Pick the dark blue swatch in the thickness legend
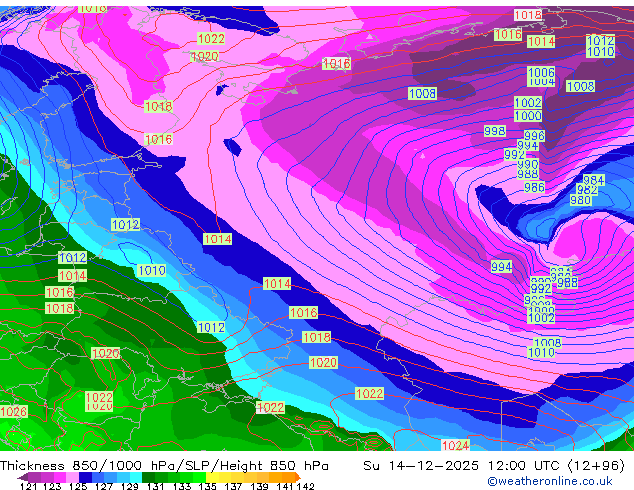The height and width of the screenshot is (490, 634). [x=85, y=477]
